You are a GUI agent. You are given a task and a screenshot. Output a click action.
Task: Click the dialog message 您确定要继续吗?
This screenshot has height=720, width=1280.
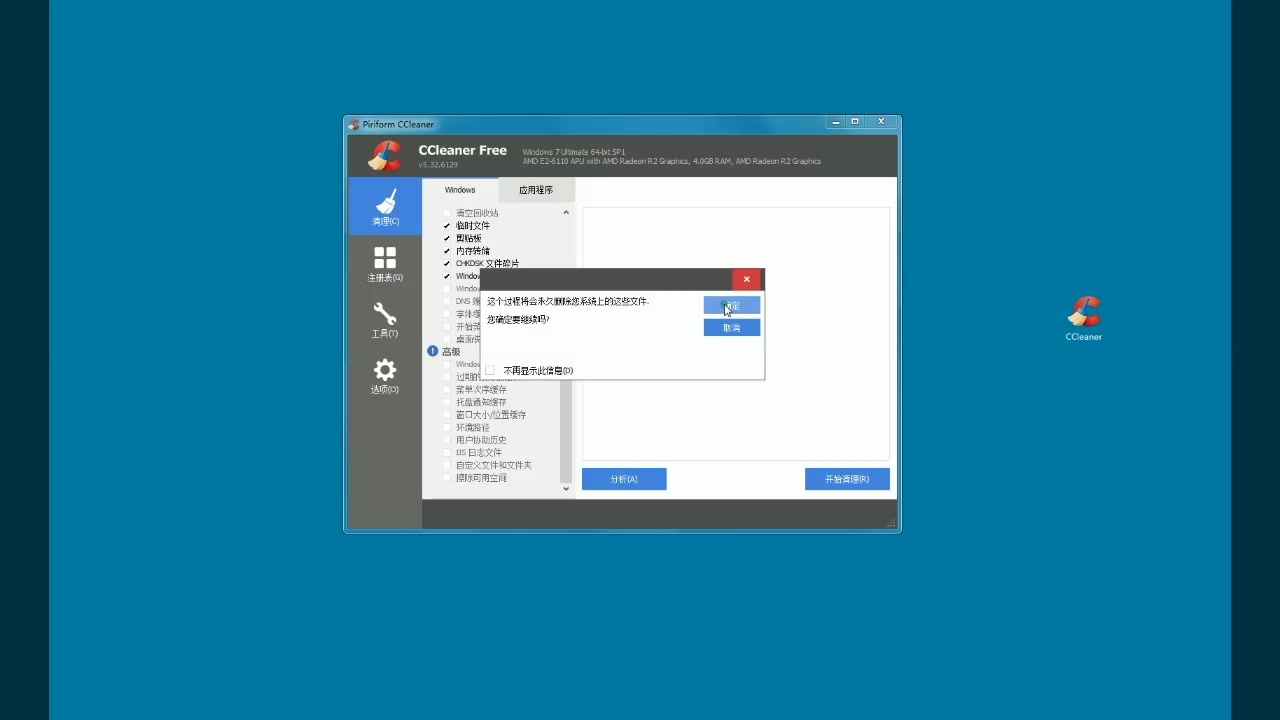[x=518, y=320]
